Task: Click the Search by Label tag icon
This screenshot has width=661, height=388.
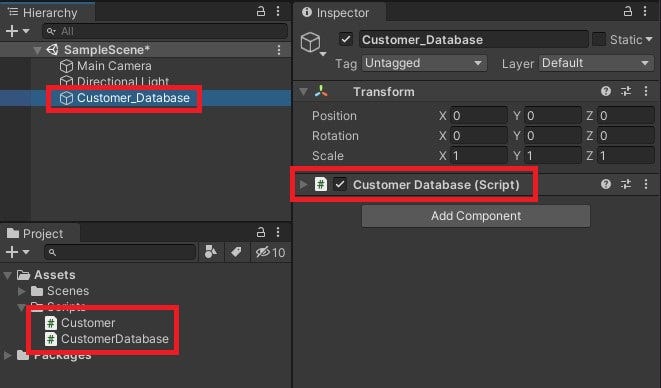Action: (236, 252)
